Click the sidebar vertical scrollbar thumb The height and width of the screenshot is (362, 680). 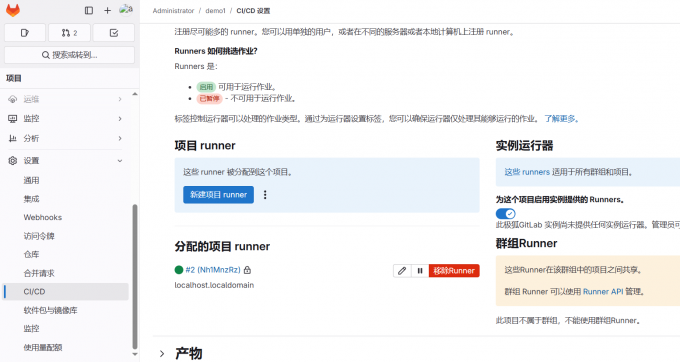135,277
